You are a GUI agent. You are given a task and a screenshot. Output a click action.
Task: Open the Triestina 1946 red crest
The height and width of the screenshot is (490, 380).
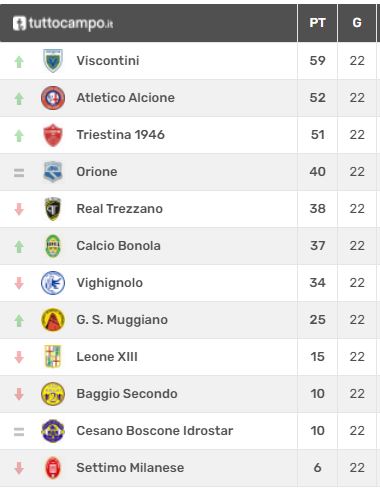pos(53,135)
